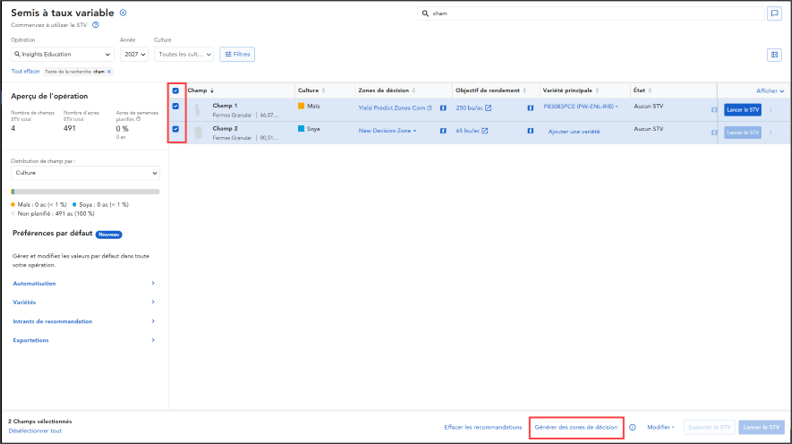The width and height of the screenshot is (792, 444).
Task: Click Exporter le STV button
Action: coord(709,427)
